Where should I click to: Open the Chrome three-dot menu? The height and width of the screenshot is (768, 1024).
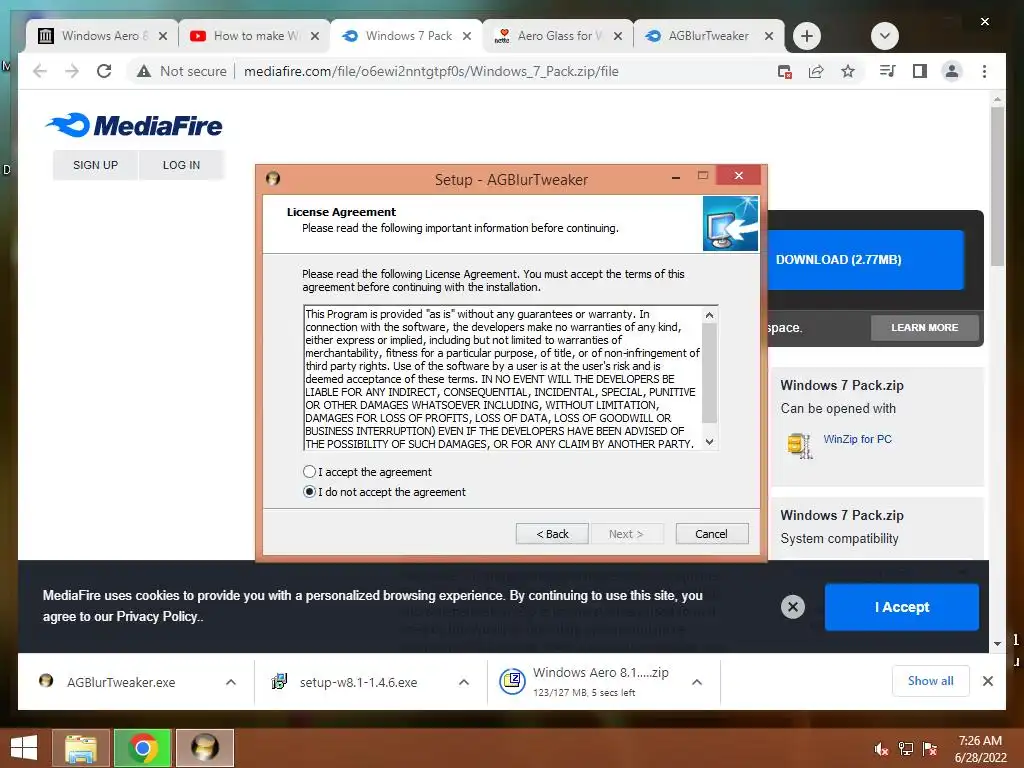pyautogui.click(x=984, y=71)
